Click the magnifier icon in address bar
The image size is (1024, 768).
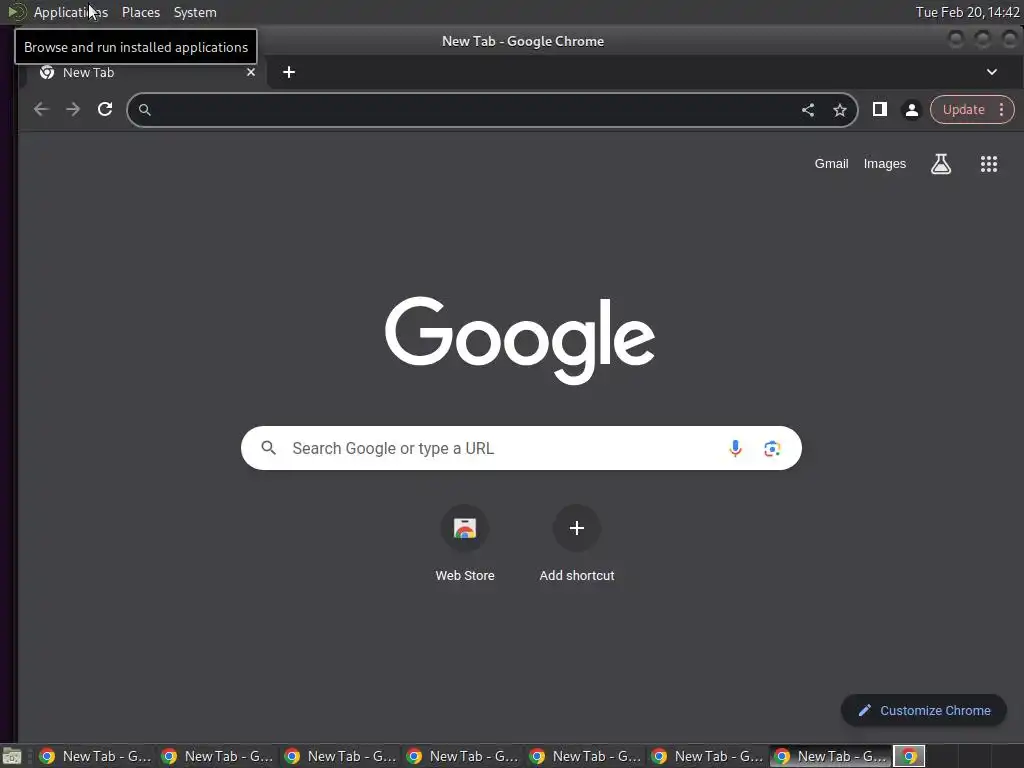145,110
